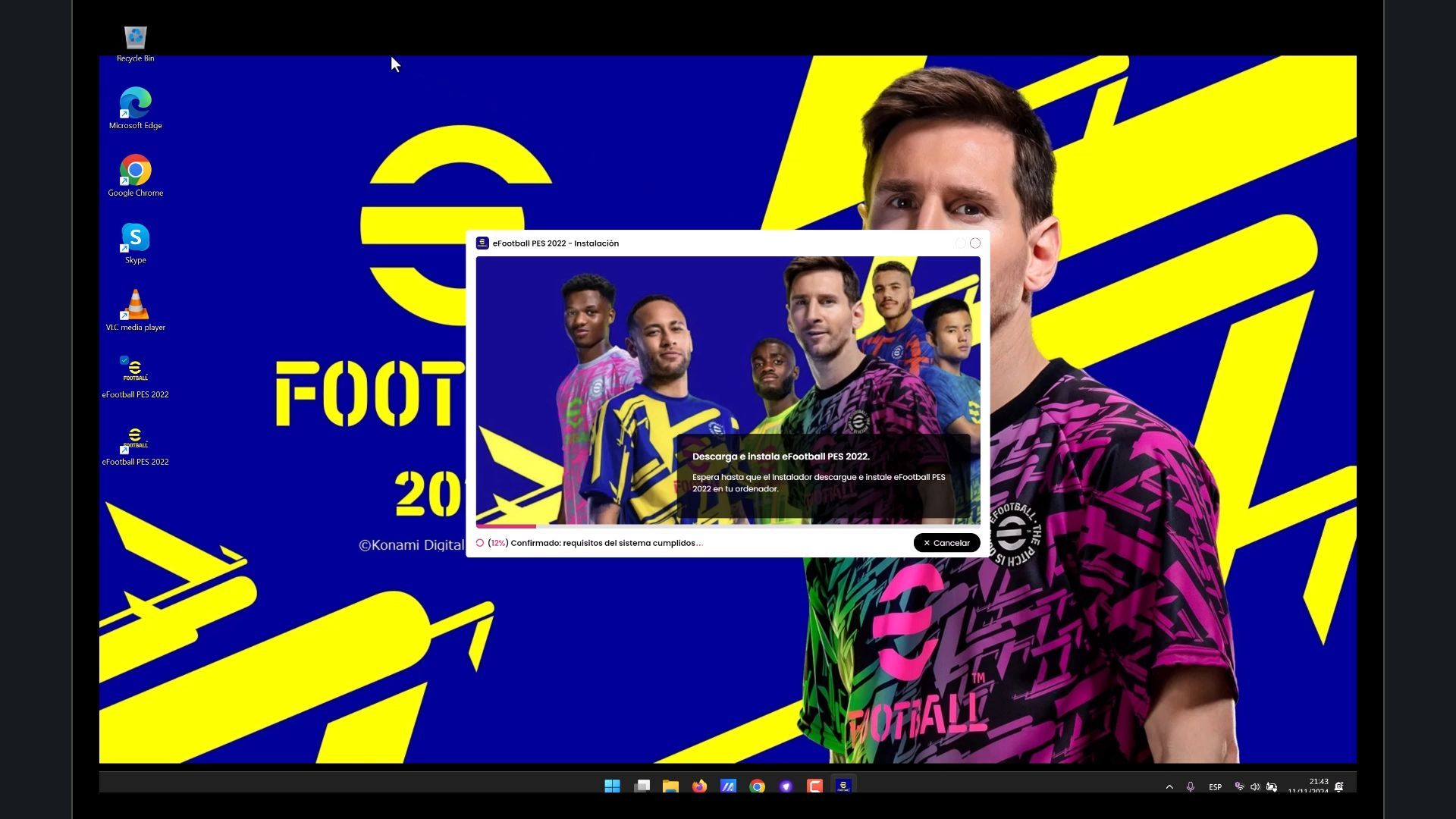Click the installer window close circle button
The height and width of the screenshot is (819, 1456).
coord(975,243)
